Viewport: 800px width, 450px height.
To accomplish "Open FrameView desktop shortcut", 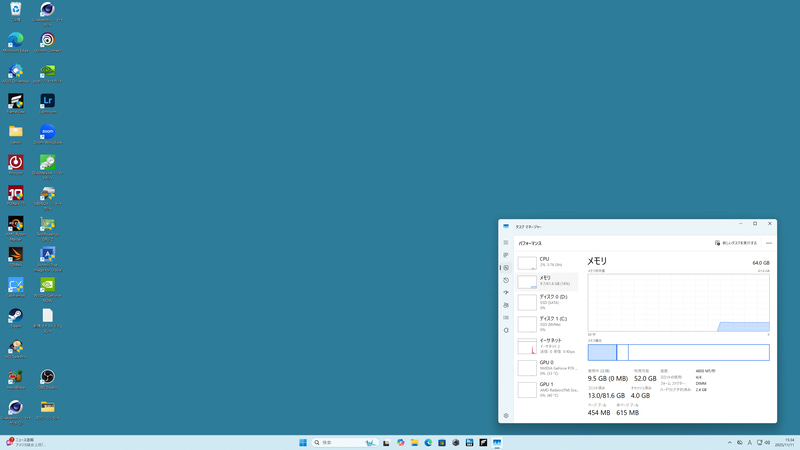I will 16,104.
